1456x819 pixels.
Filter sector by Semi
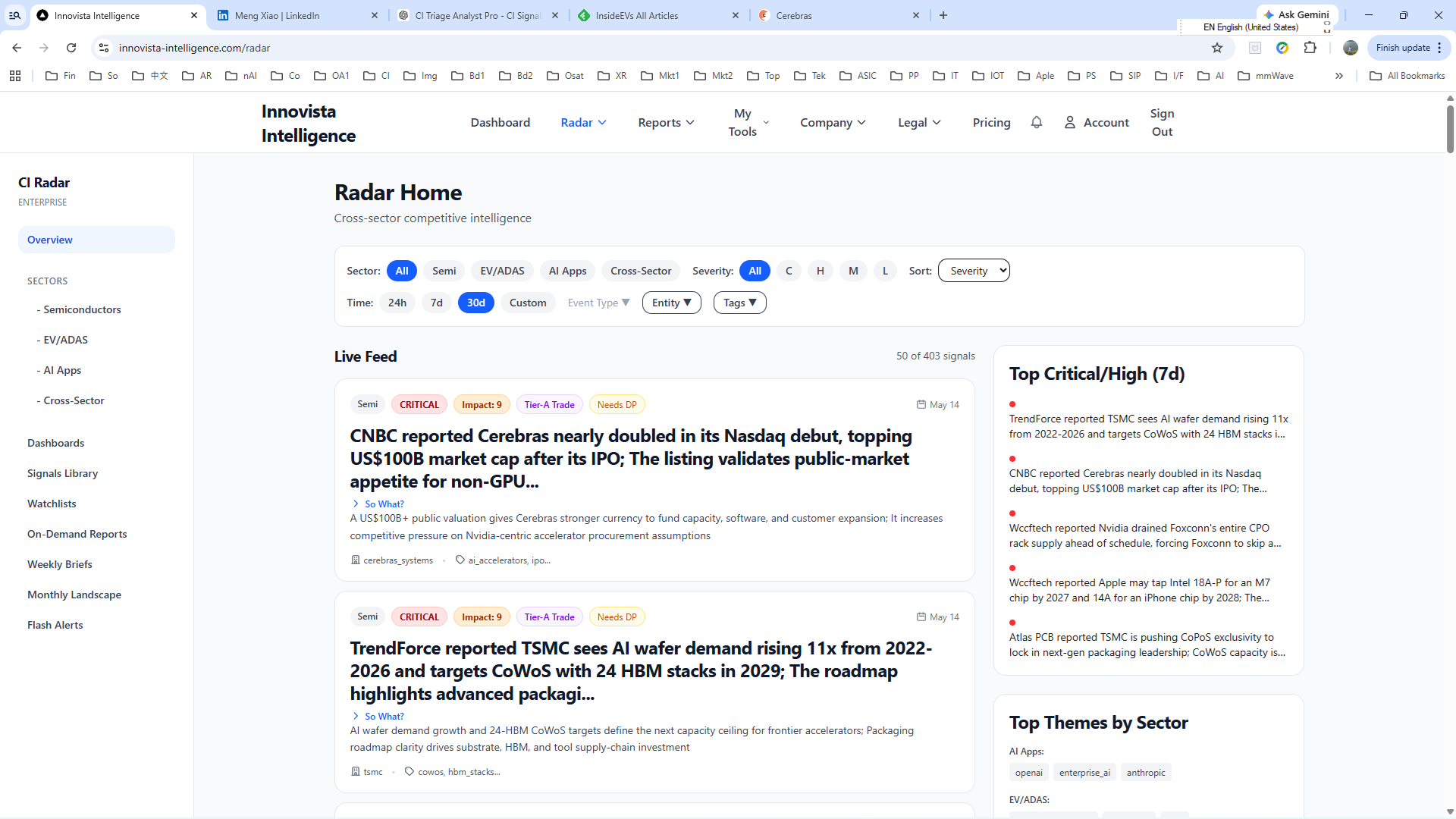[444, 271]
